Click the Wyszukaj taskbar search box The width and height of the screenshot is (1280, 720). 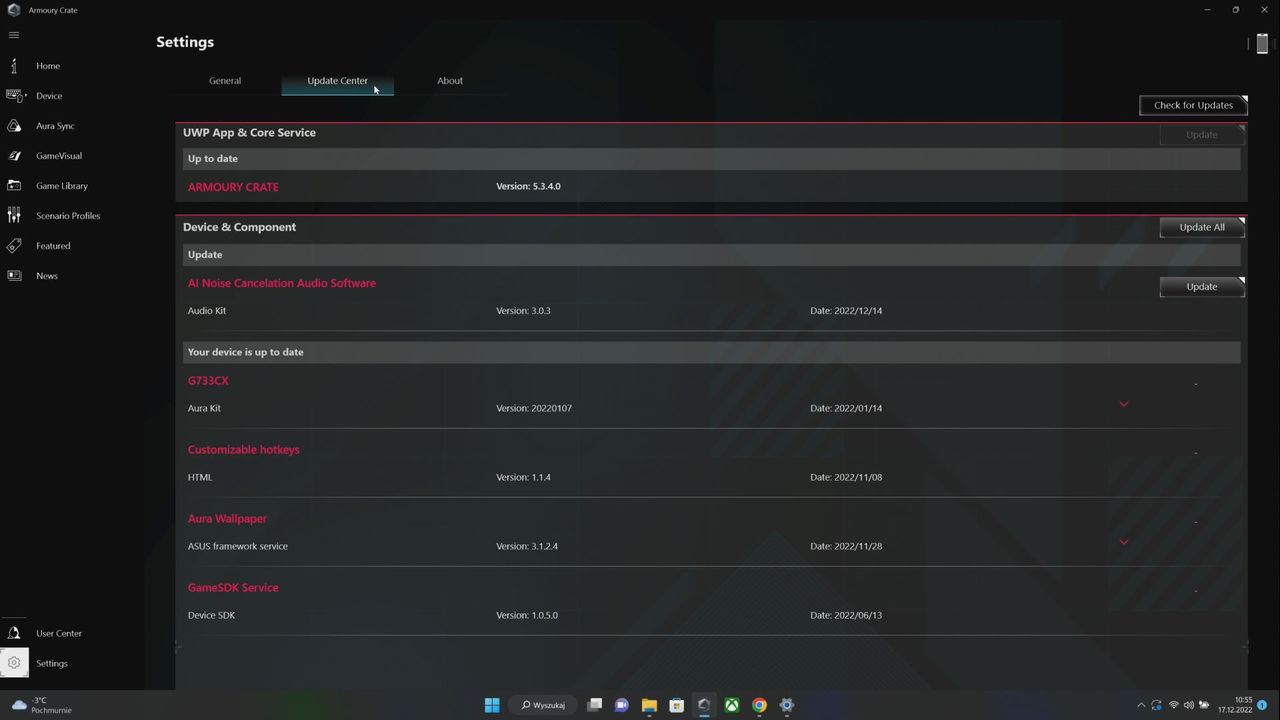(x=545, y=705)
